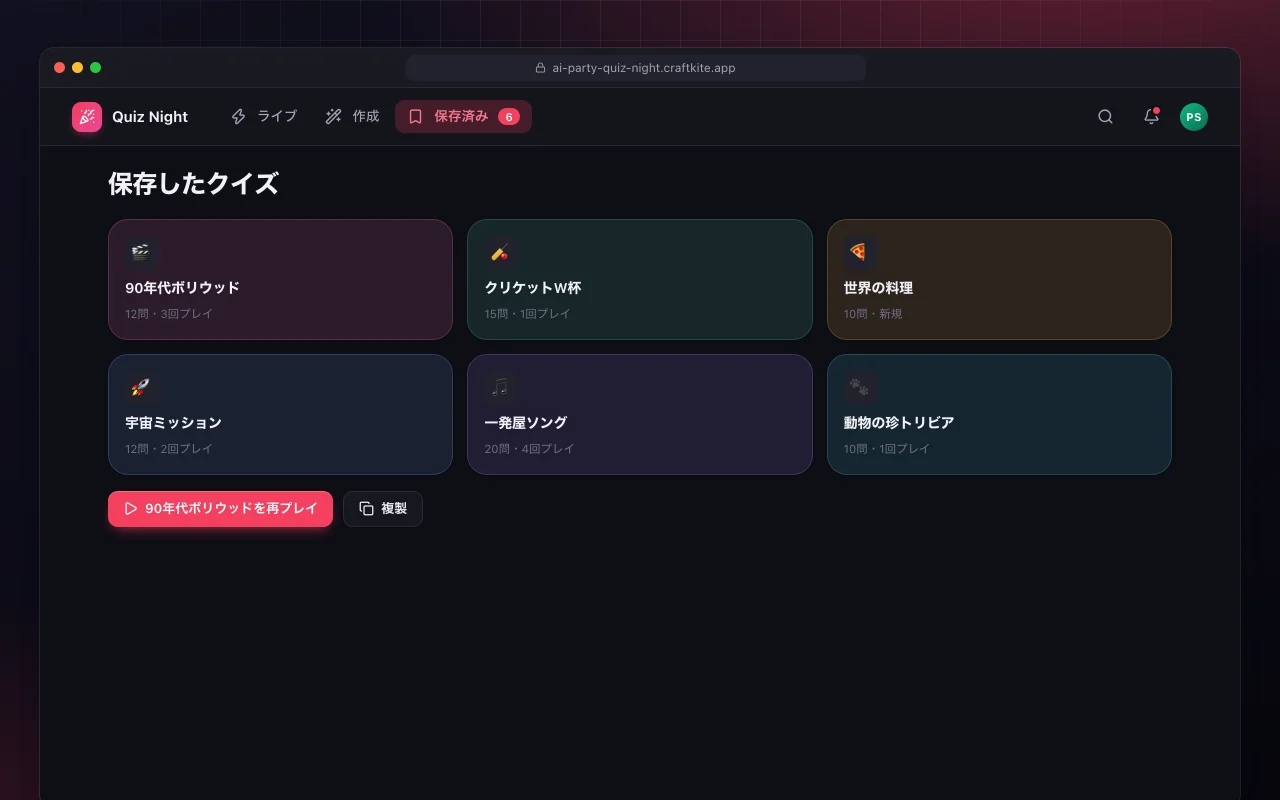Viewport: 1280px width, 800px height.
Task: Duplicate the quiz with 複製 button
Action: pyautogui.click(x=383, y=509)
